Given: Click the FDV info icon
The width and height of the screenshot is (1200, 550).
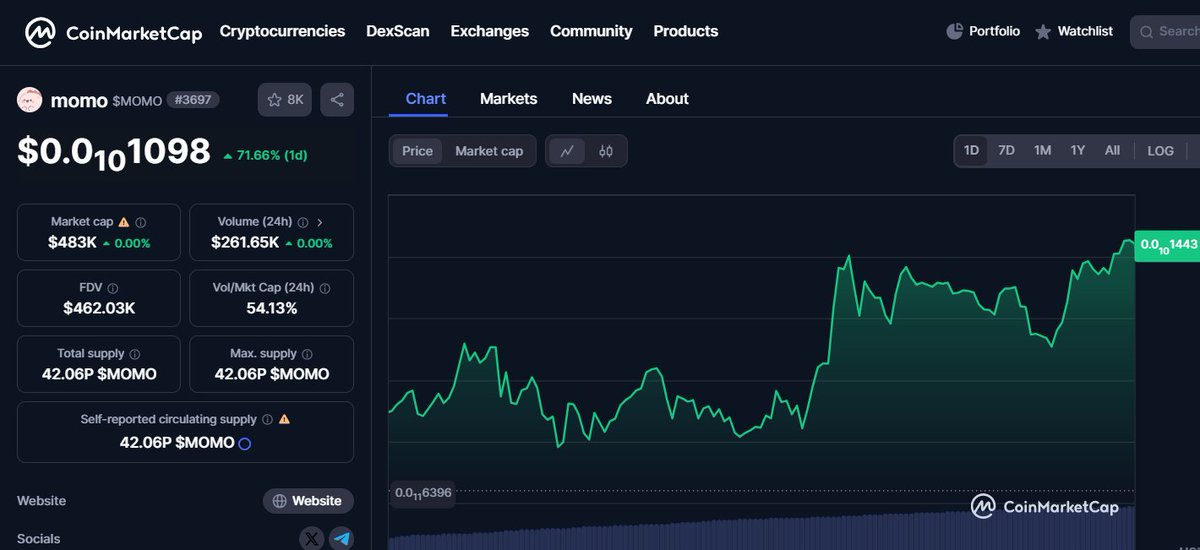Looking at the screenshot, I should tap(112, 288).
